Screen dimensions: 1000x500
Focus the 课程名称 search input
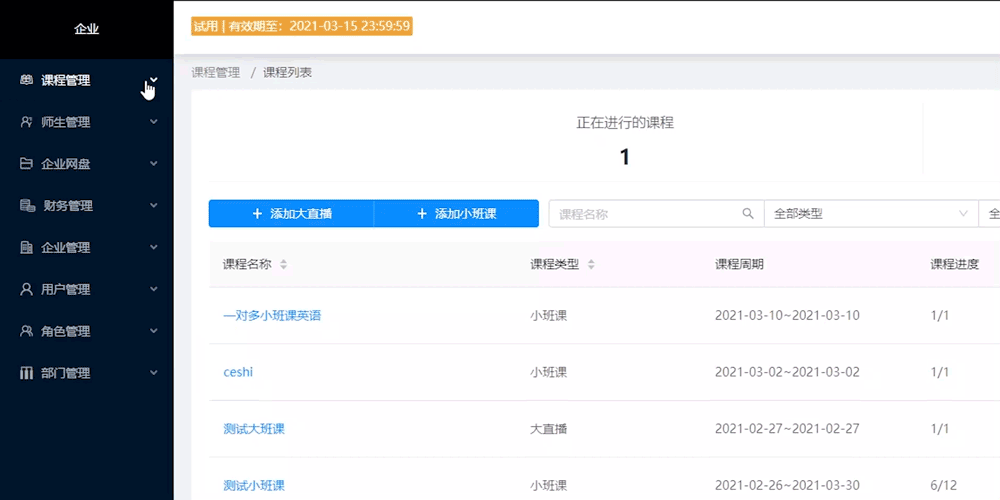pos(657,214)
